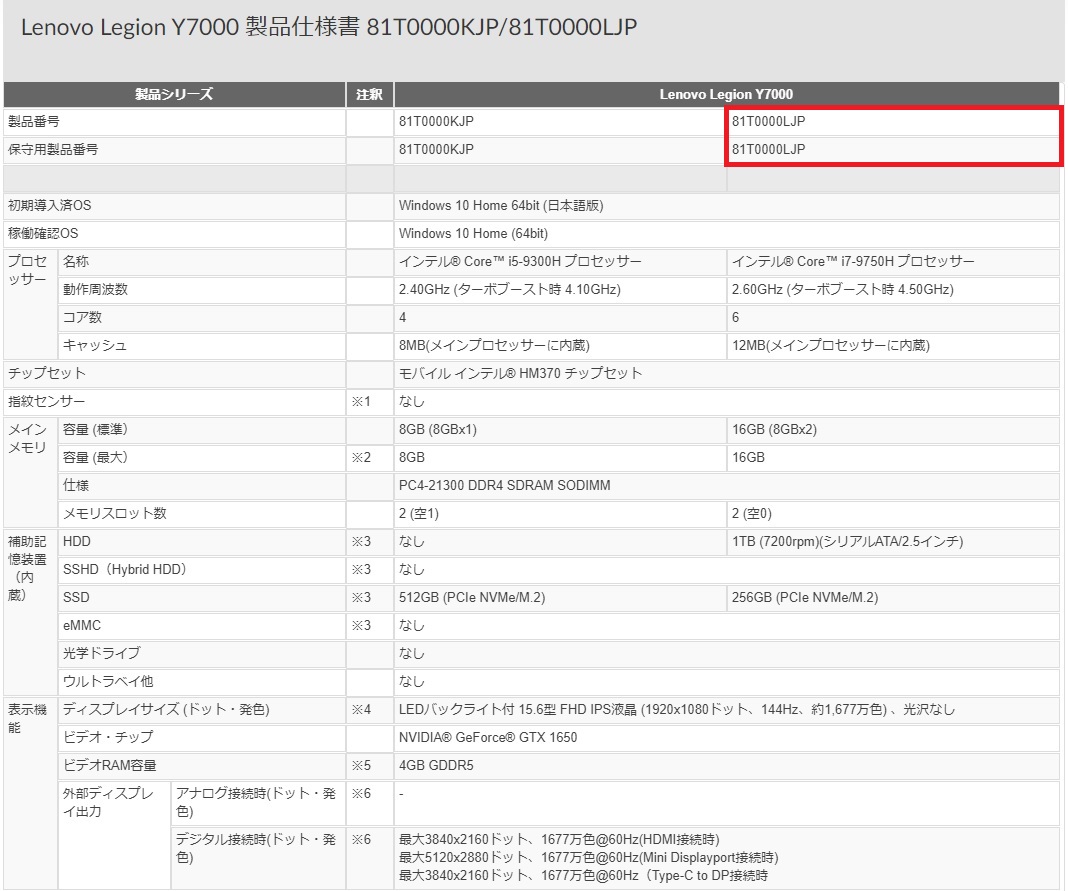Screen dimensions: 1068x891
Task: Click the 光学ドライブ label
Action: [101, 653]
